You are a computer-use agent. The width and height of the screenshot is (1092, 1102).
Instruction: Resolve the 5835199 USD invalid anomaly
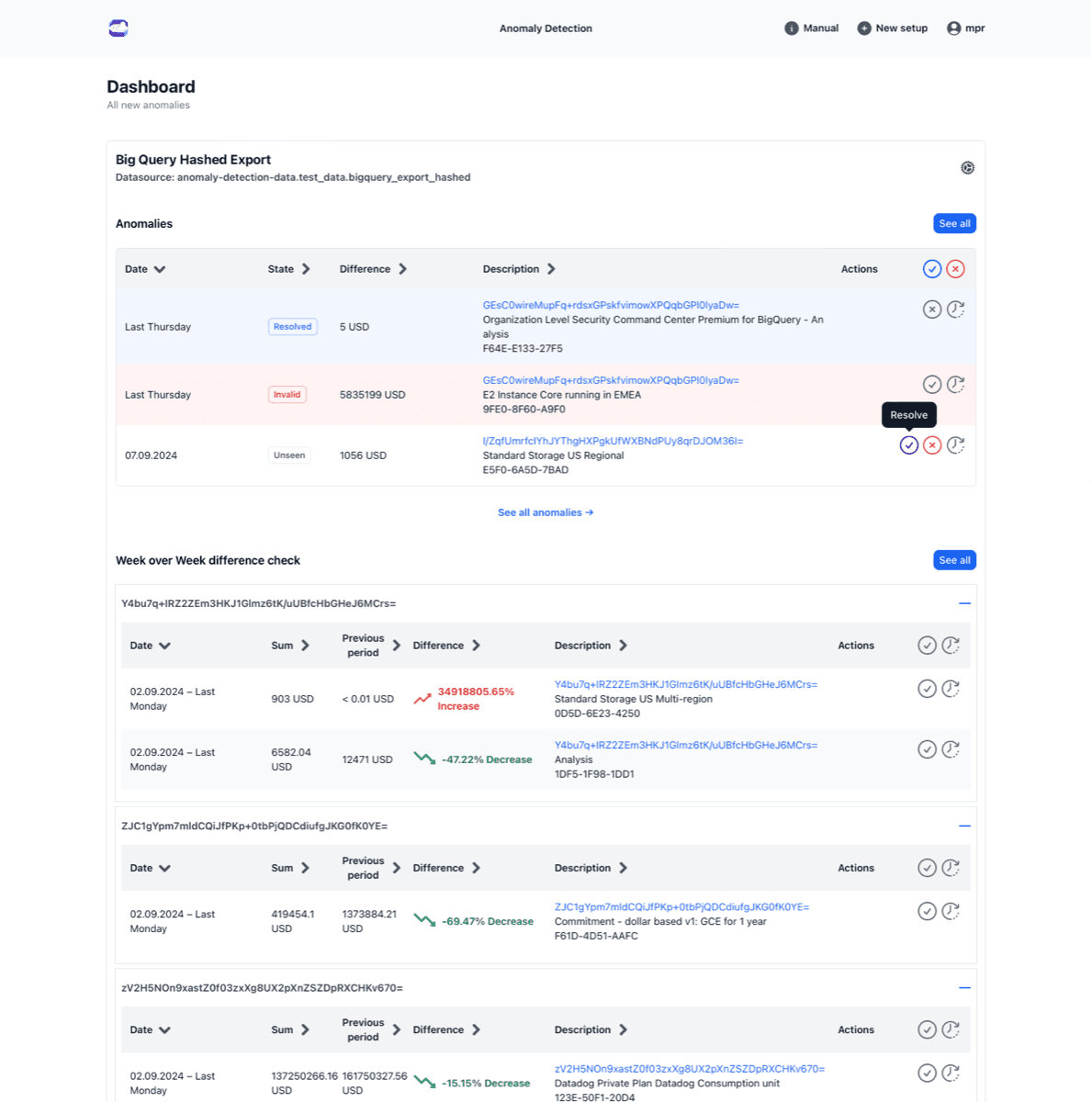(932, 385)
